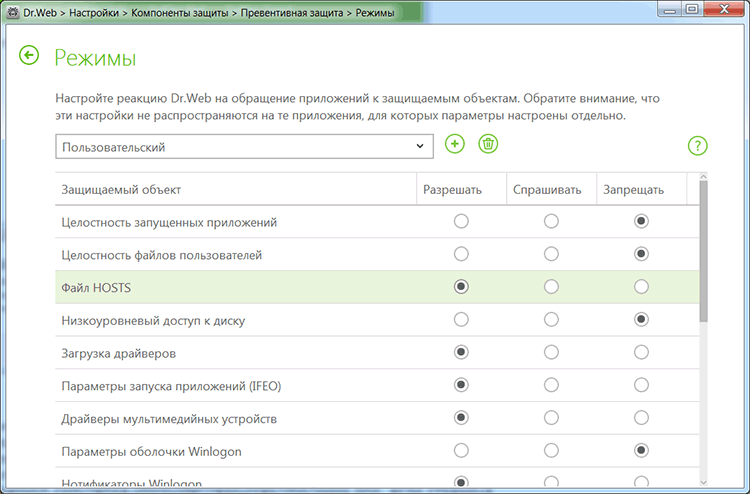
Task: Set Параметры запуска приложений (IFEO) to Спрашивать
Action: point(551,385)
